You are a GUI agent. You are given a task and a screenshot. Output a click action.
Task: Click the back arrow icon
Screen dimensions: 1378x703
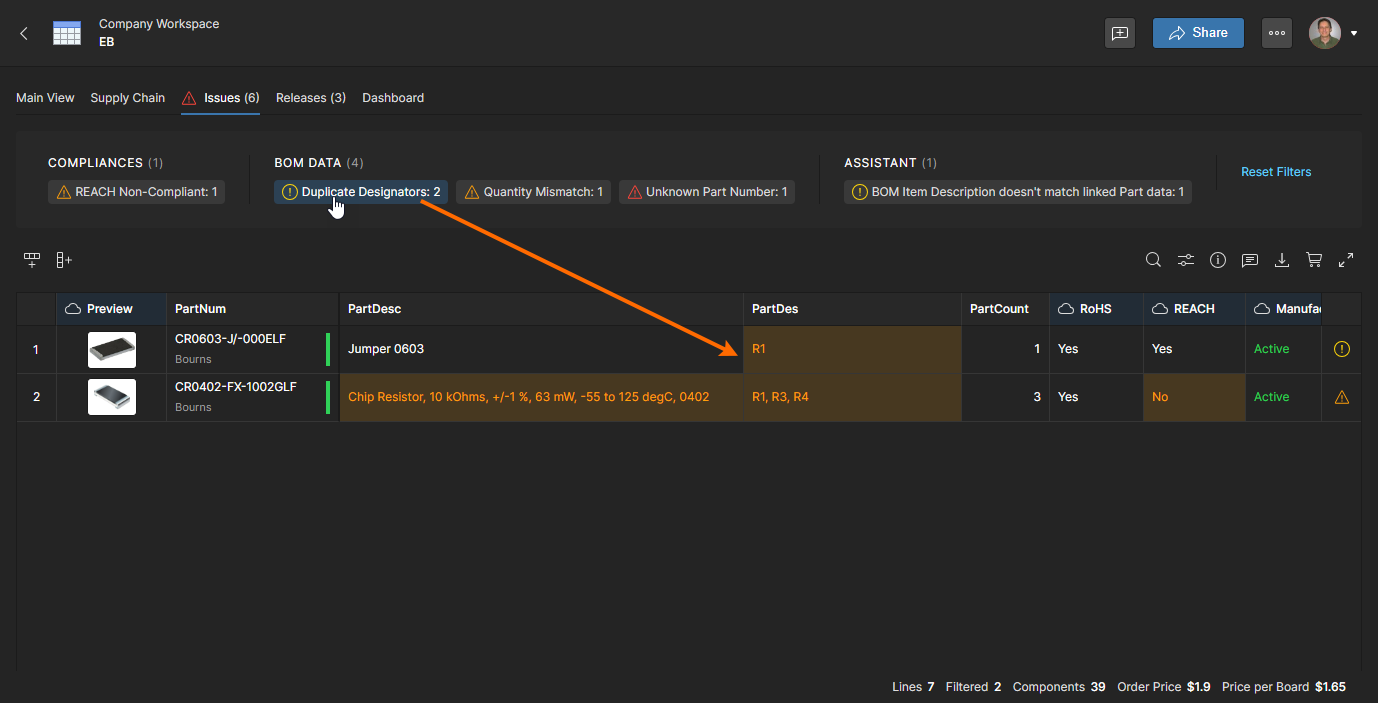[24, 33]
